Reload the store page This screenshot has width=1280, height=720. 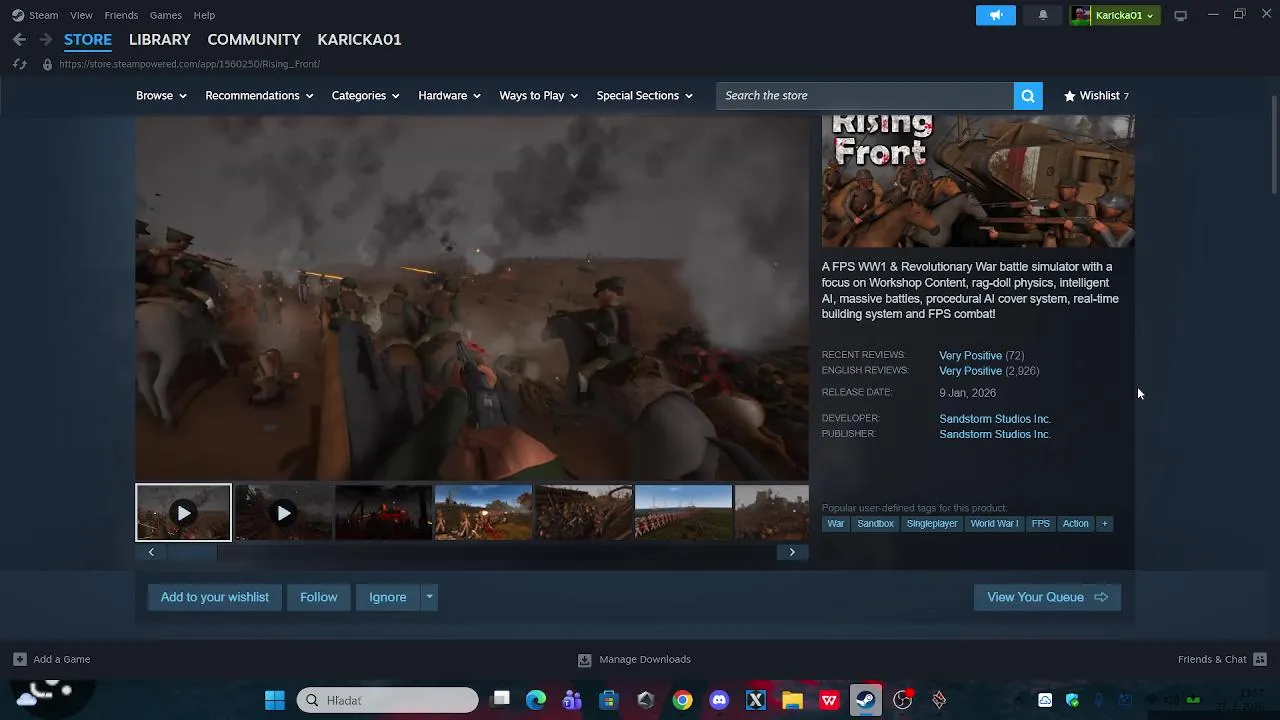pos(19,64)
